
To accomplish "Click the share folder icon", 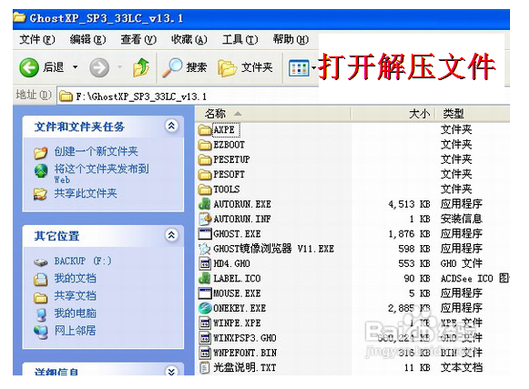I will (x=40, y=194).
